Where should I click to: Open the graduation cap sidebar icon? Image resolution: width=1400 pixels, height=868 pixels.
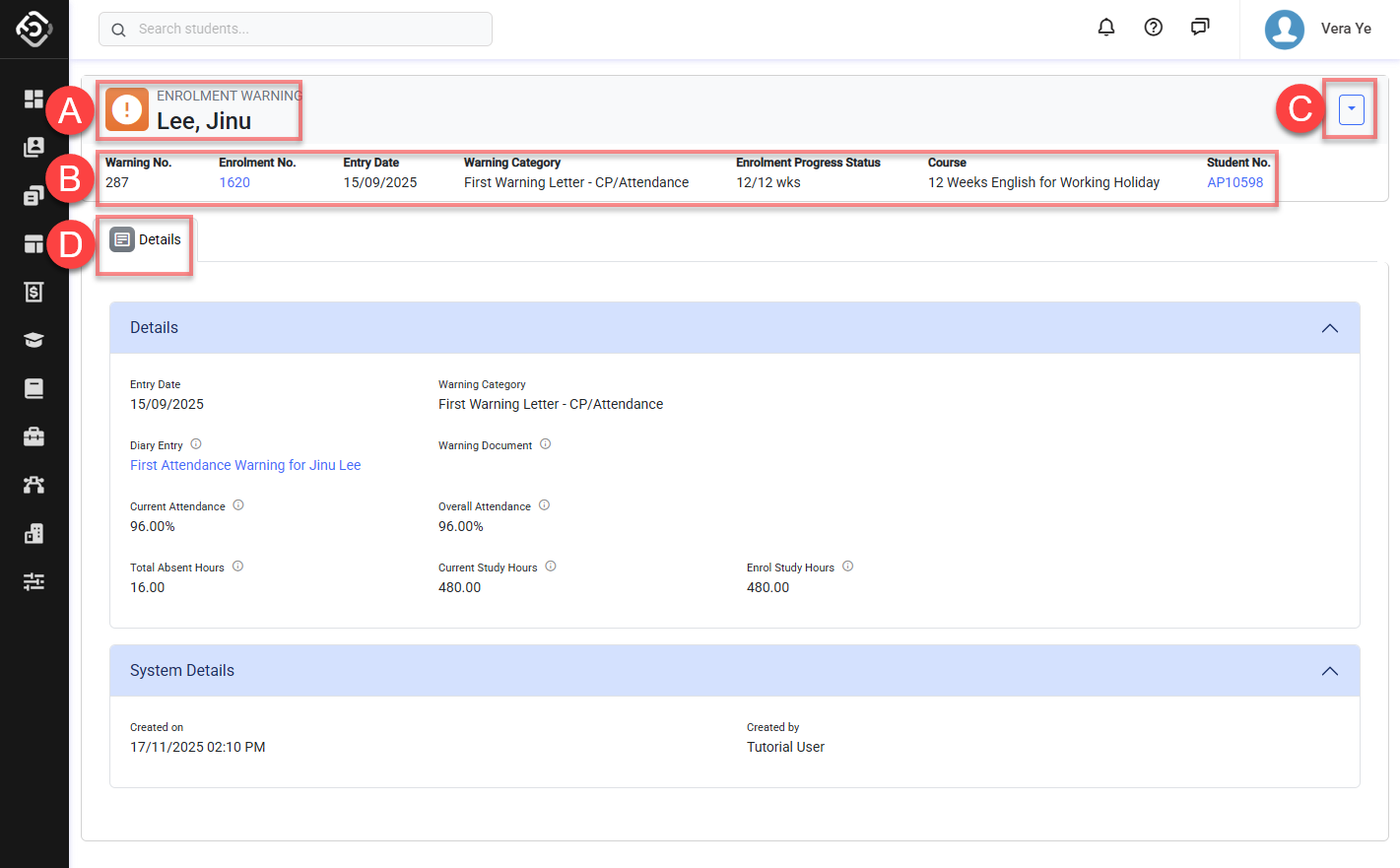pos(33,340)
